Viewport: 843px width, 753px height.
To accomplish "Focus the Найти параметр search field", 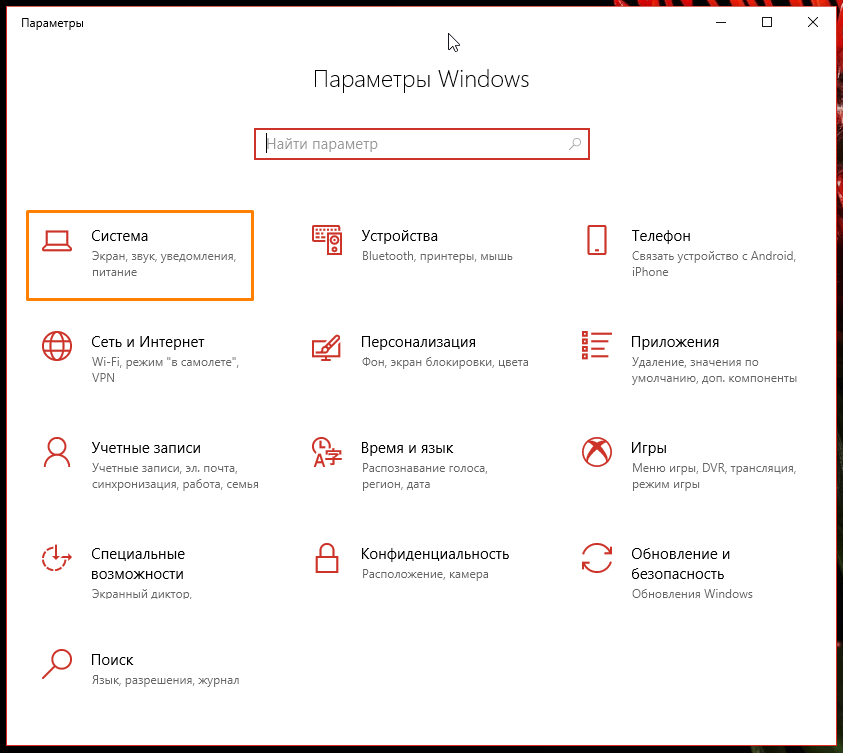I will click(422, 144).
